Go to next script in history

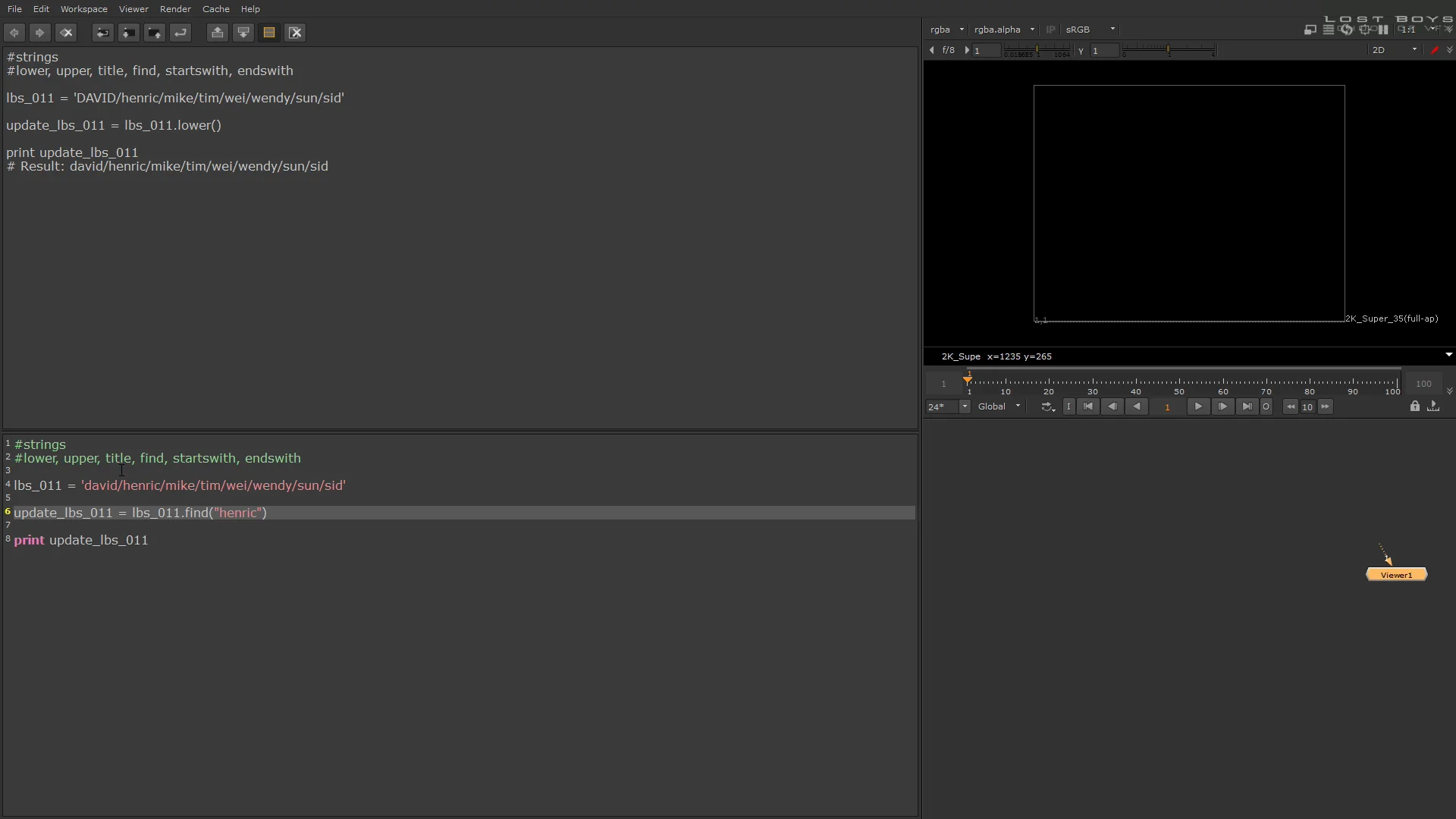(40, 33)
